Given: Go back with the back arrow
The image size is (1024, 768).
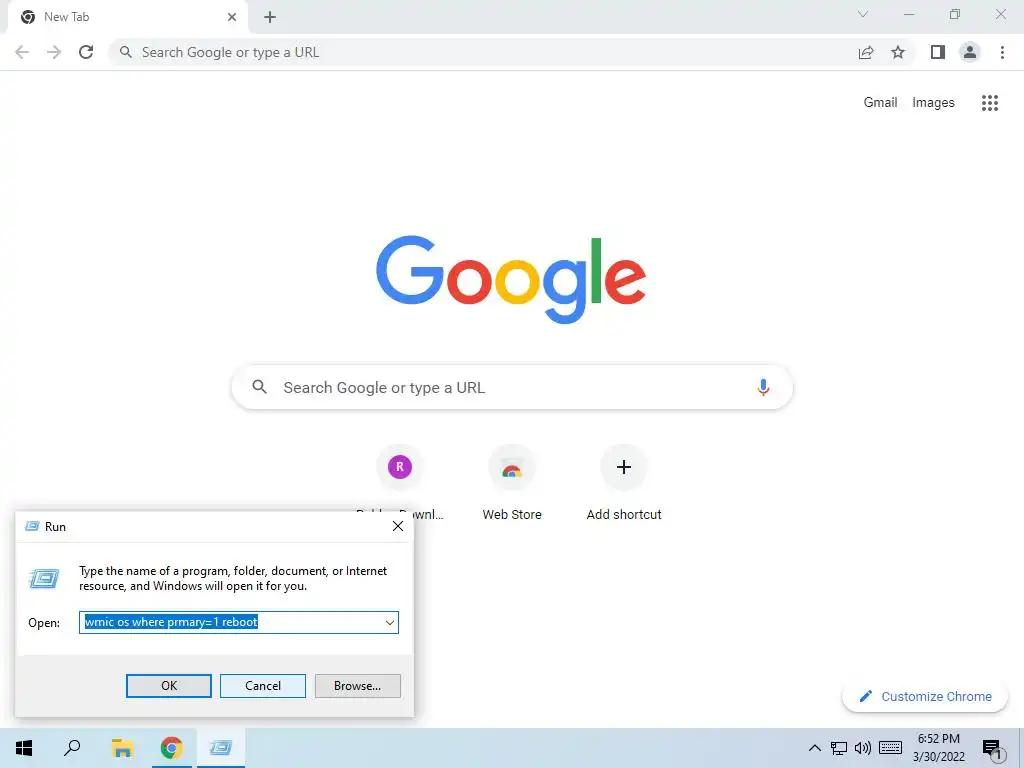Looking at the screenshot, I should coord(22,52).
